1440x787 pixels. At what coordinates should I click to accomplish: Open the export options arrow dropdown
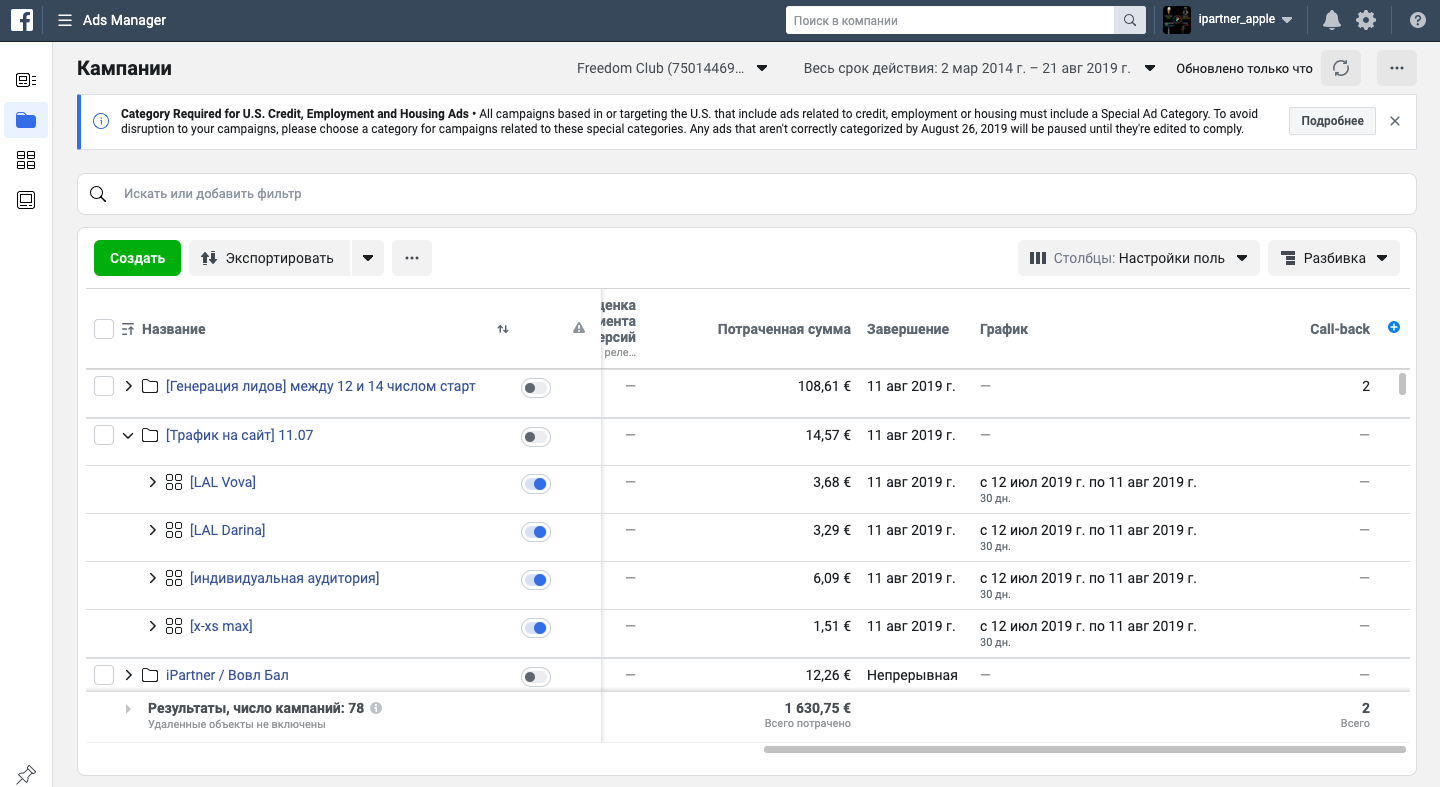367,258
